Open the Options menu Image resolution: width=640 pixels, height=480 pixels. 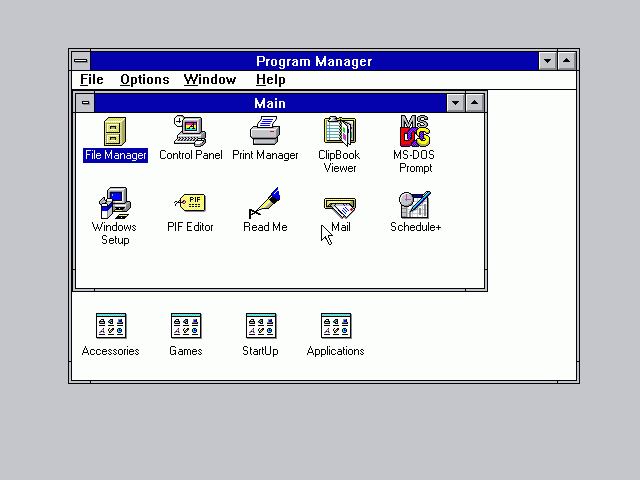coord(144,80)
